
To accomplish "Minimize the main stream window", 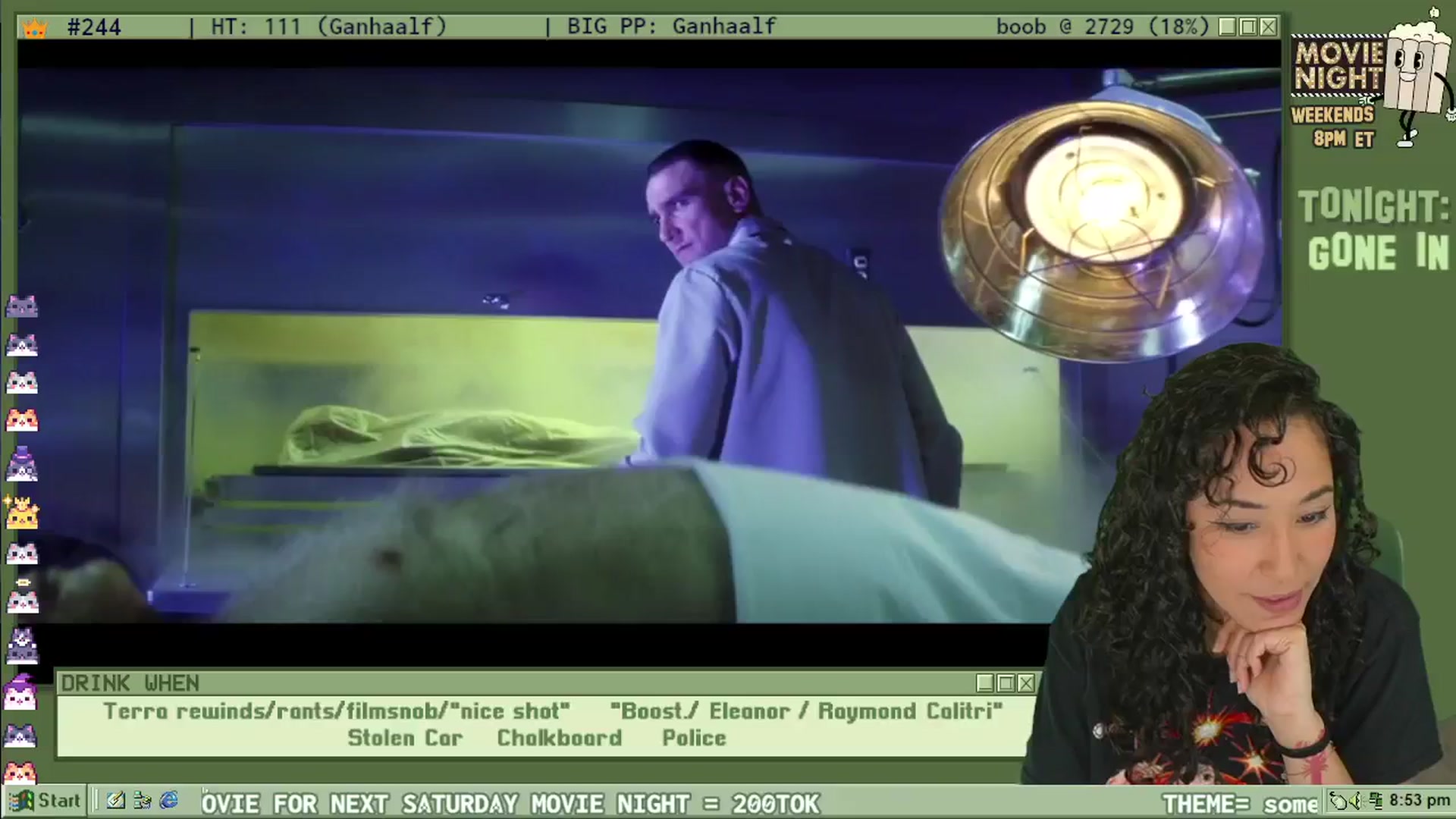I will (1228, 27).
